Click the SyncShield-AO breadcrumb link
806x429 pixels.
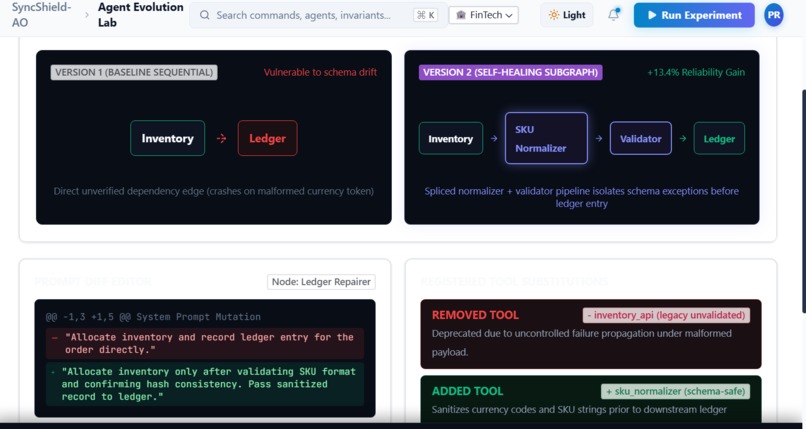[41, 15]
